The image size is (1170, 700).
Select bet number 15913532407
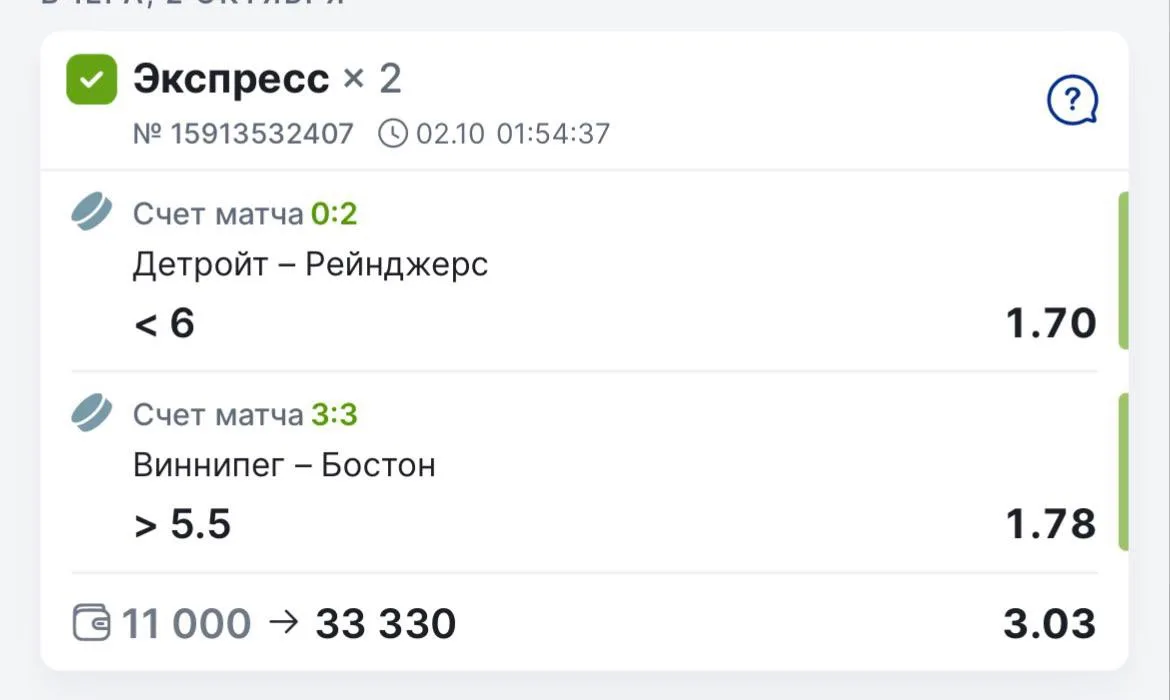point(243,134)
